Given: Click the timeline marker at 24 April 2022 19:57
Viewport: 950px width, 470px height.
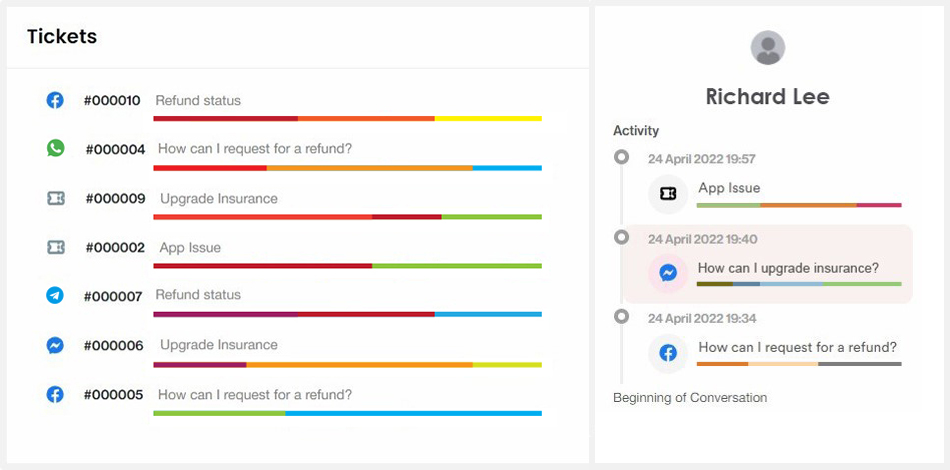Looking at the screenshot, I should 621,157.
